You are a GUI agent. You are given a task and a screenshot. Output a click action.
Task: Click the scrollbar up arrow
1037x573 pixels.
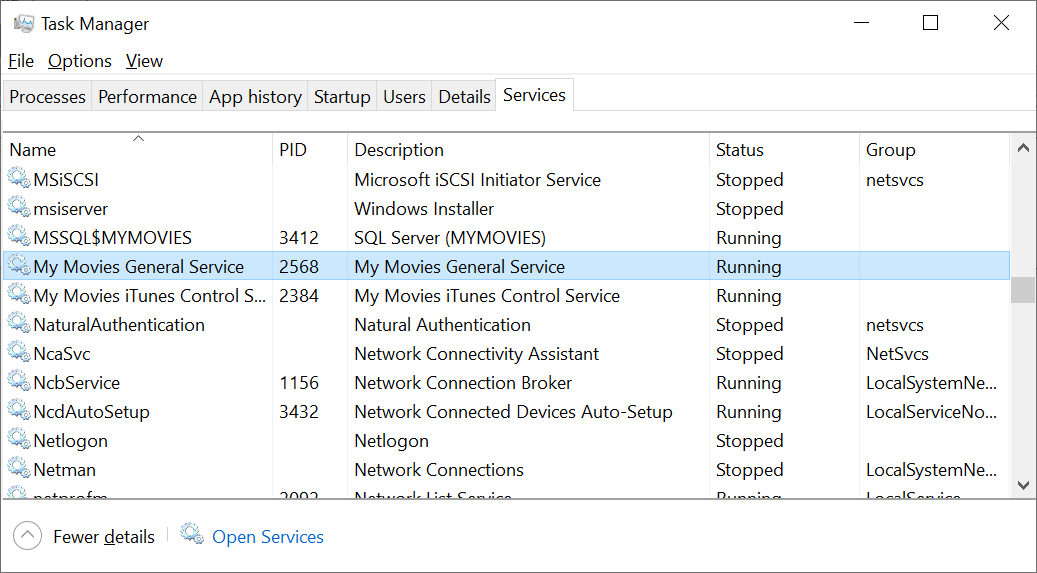1023,148
